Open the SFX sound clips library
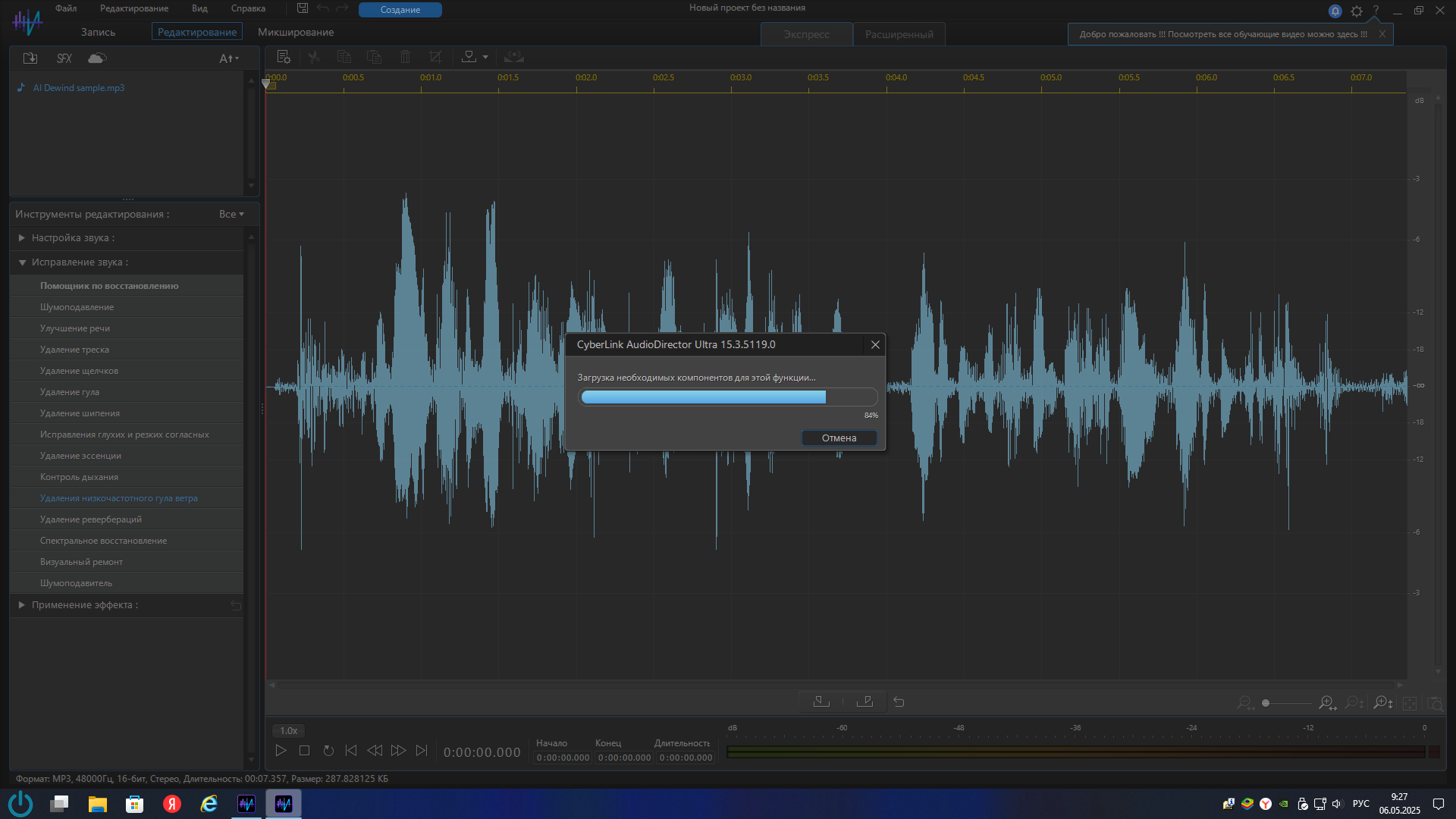Viewport: 1456px width, 819px height. point(64,58)
